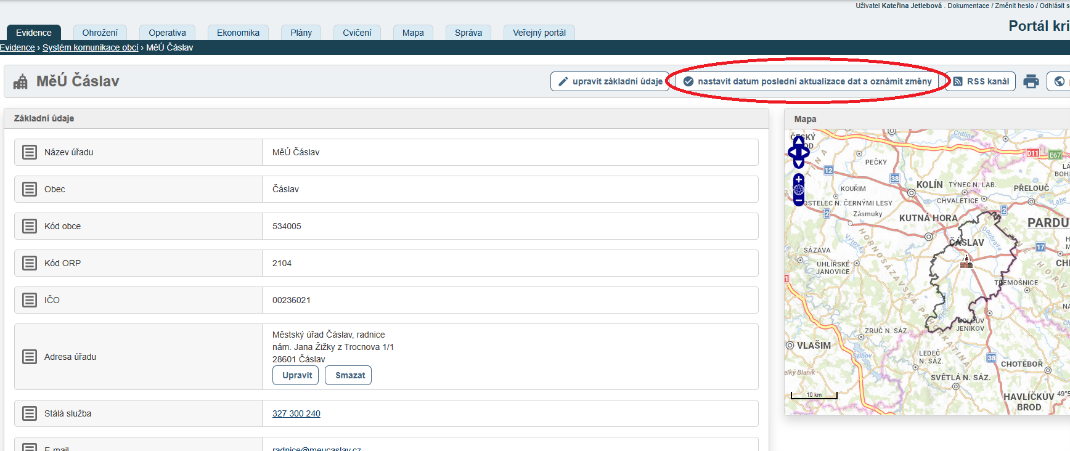
Task: Switch to the Ekonomika tab
Action: pyautogui.click(x=241, y=33)
